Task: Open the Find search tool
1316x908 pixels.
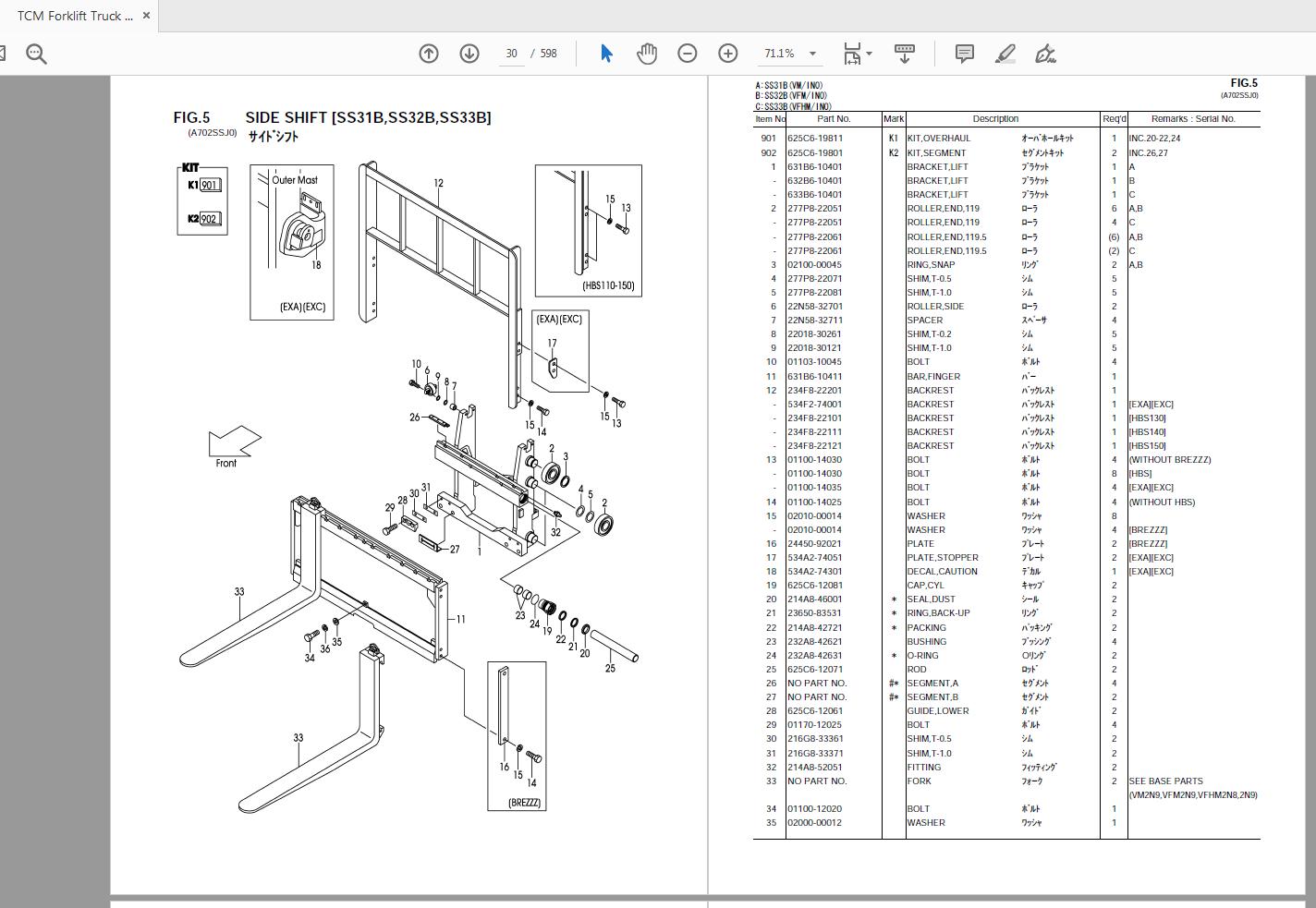Action: pyautogui.click(x=37, y=53)
